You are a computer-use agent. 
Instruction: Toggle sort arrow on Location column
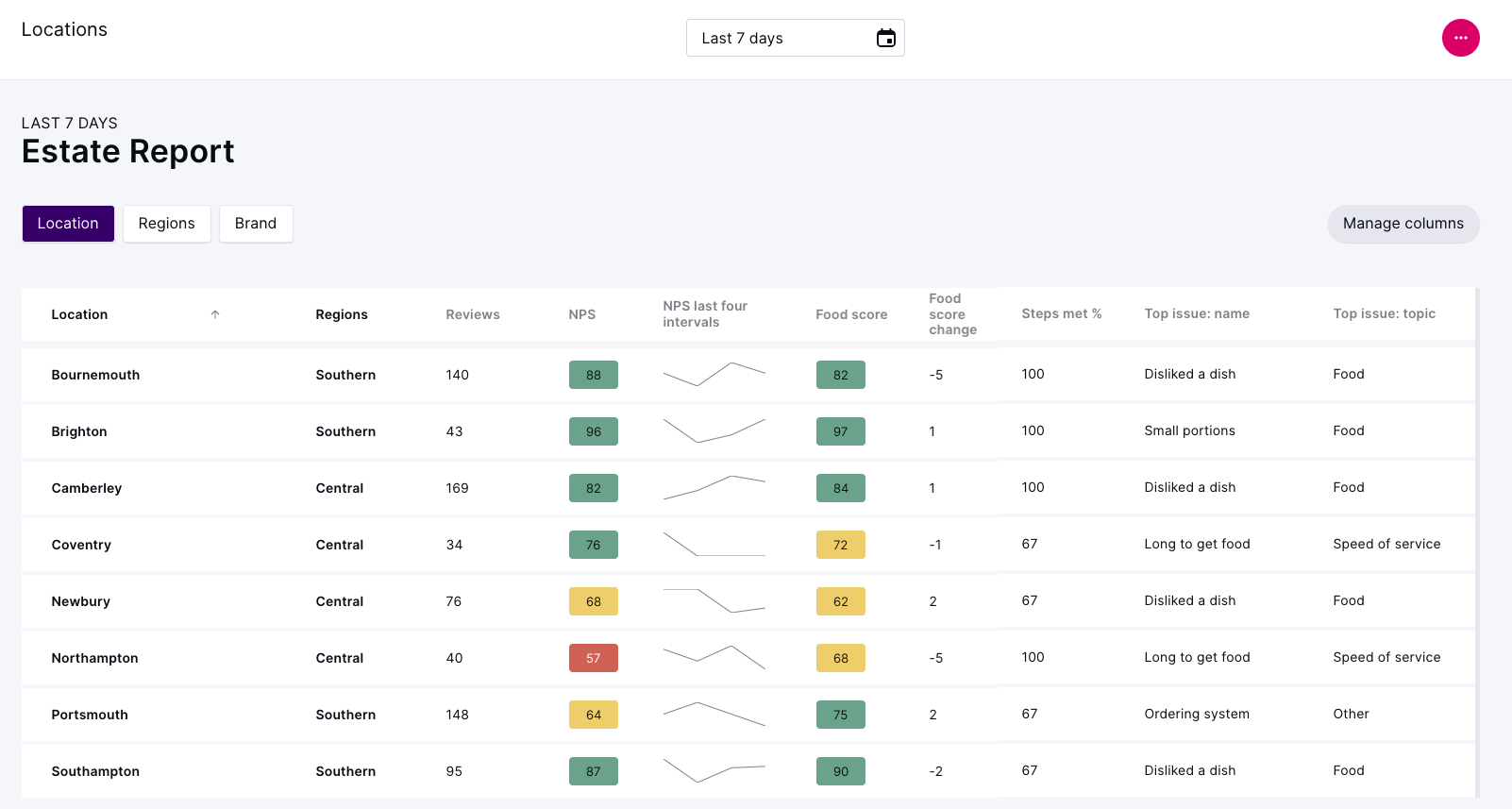click(215, 314)
